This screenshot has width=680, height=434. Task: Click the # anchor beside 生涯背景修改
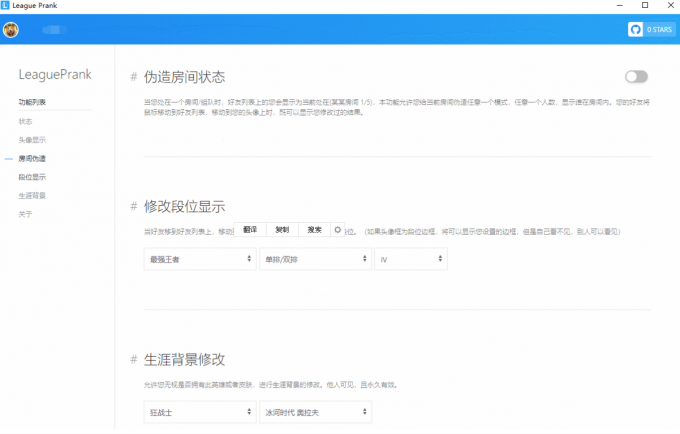point(134,359)
